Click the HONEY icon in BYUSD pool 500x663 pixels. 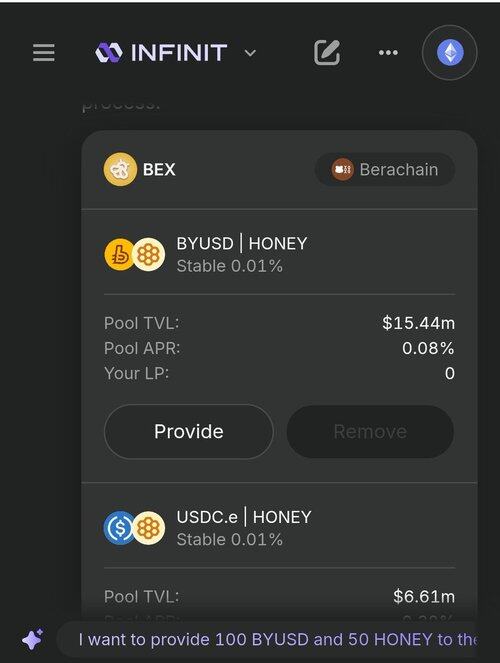(x=148, y=254)
